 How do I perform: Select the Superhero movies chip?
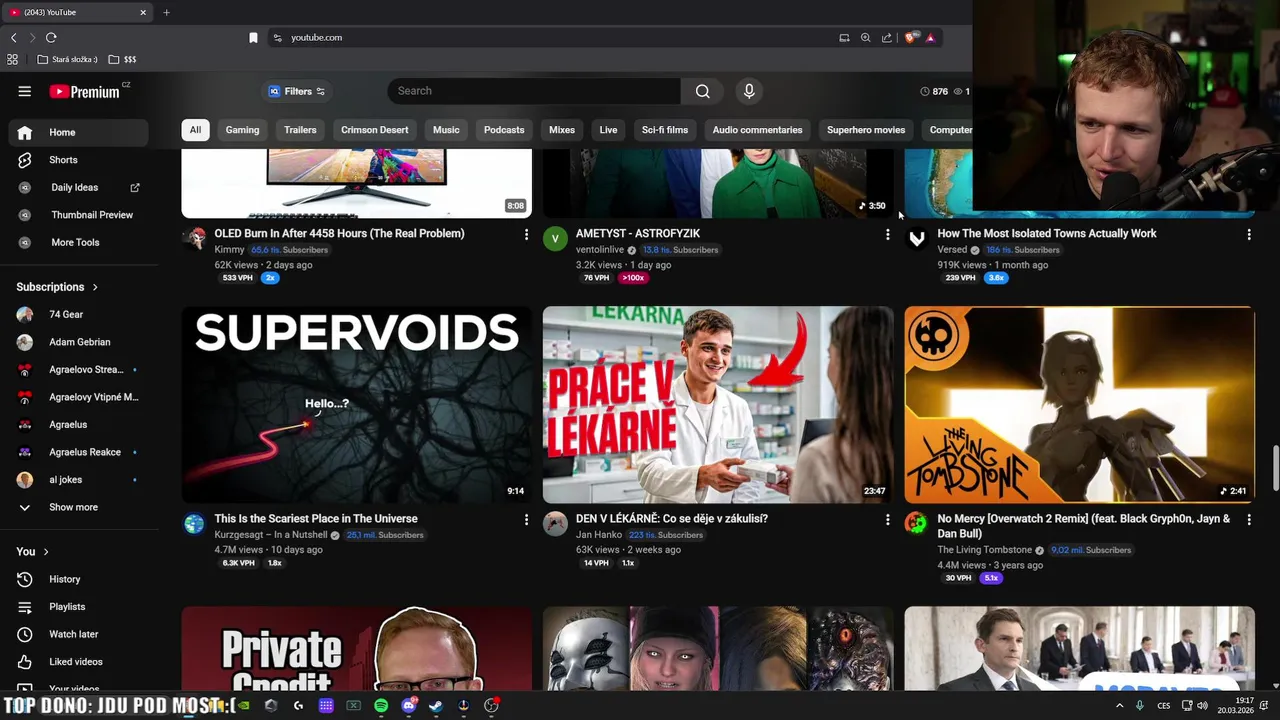[x=866, y=130]
